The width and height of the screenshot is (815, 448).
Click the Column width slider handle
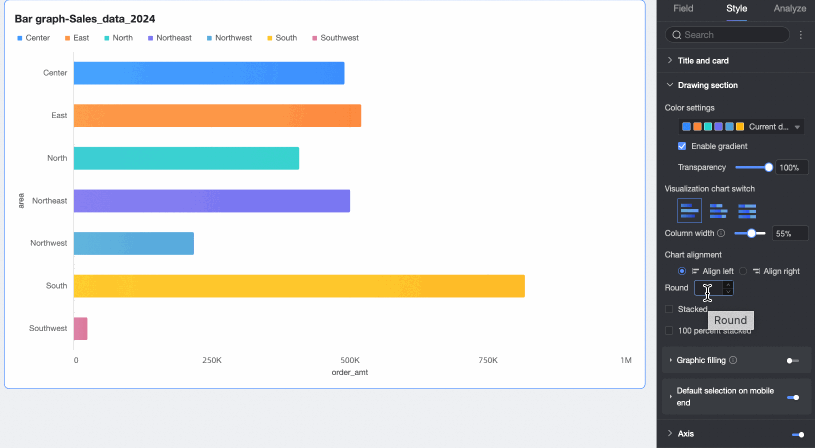[x=751, y=233]
